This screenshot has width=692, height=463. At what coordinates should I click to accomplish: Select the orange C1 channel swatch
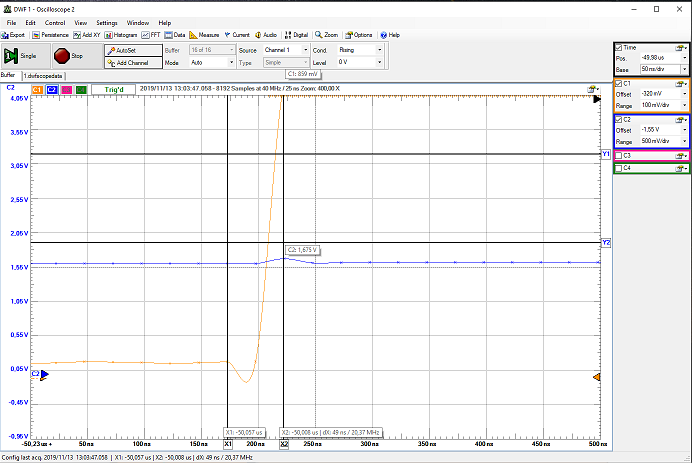(x=38, y=89)
